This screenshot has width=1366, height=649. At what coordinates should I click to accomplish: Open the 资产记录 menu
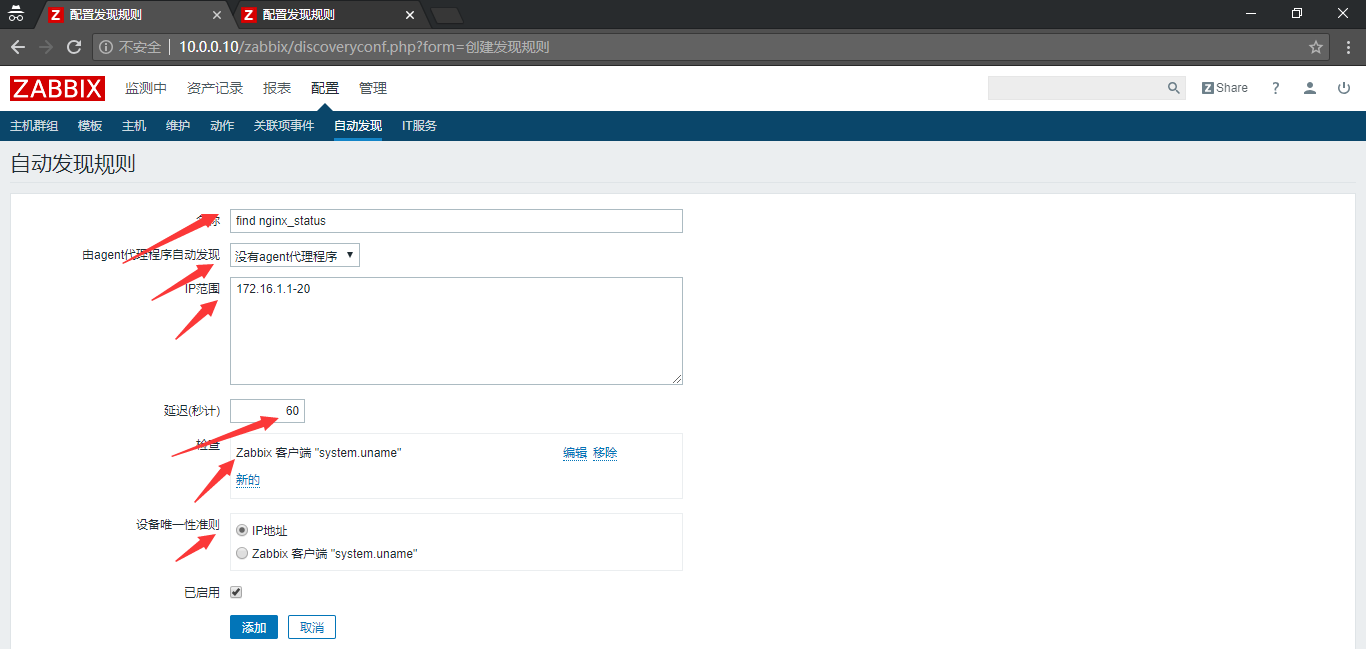coord(215,88)
